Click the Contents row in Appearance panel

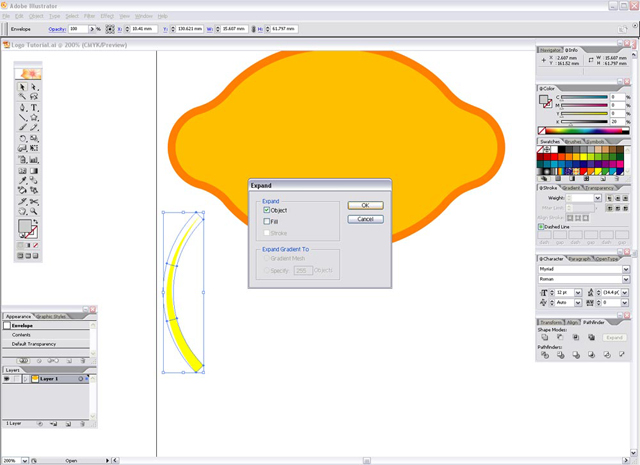pos(46,335)
